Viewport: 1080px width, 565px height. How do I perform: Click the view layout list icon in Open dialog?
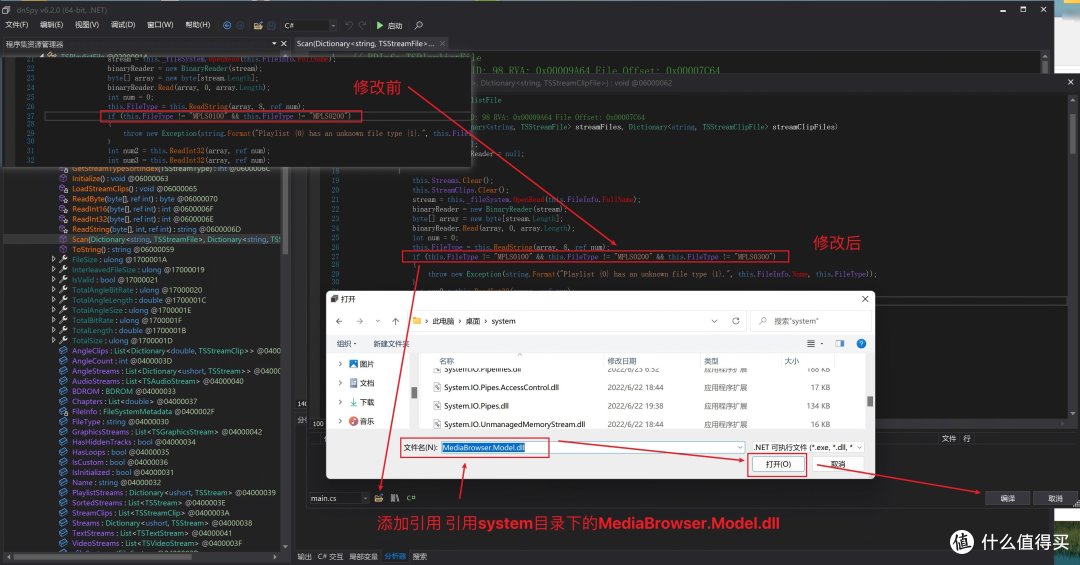811,343
